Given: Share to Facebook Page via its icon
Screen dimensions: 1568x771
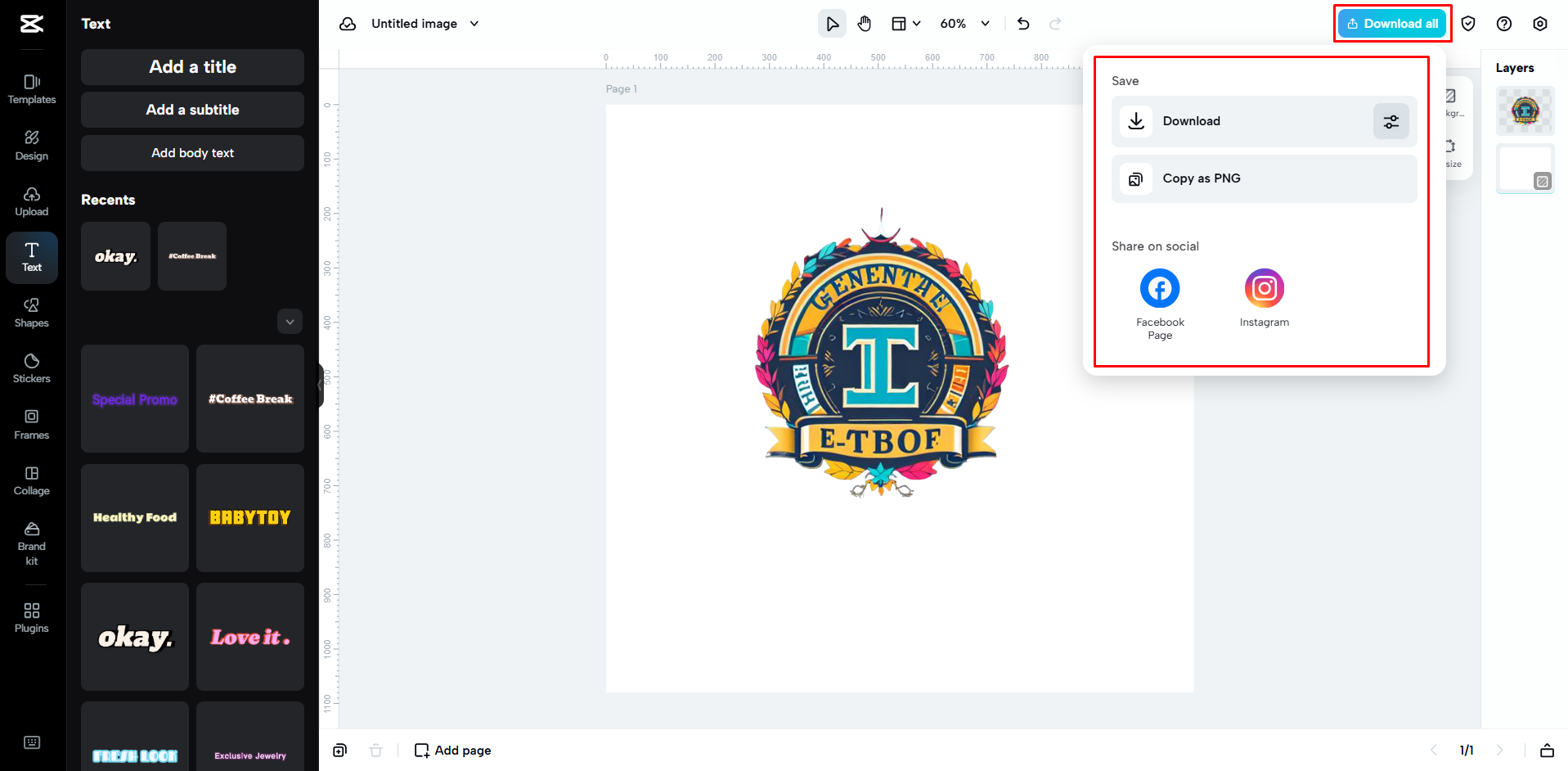Looking at the screenshot, I should [x=1159, y=288].
